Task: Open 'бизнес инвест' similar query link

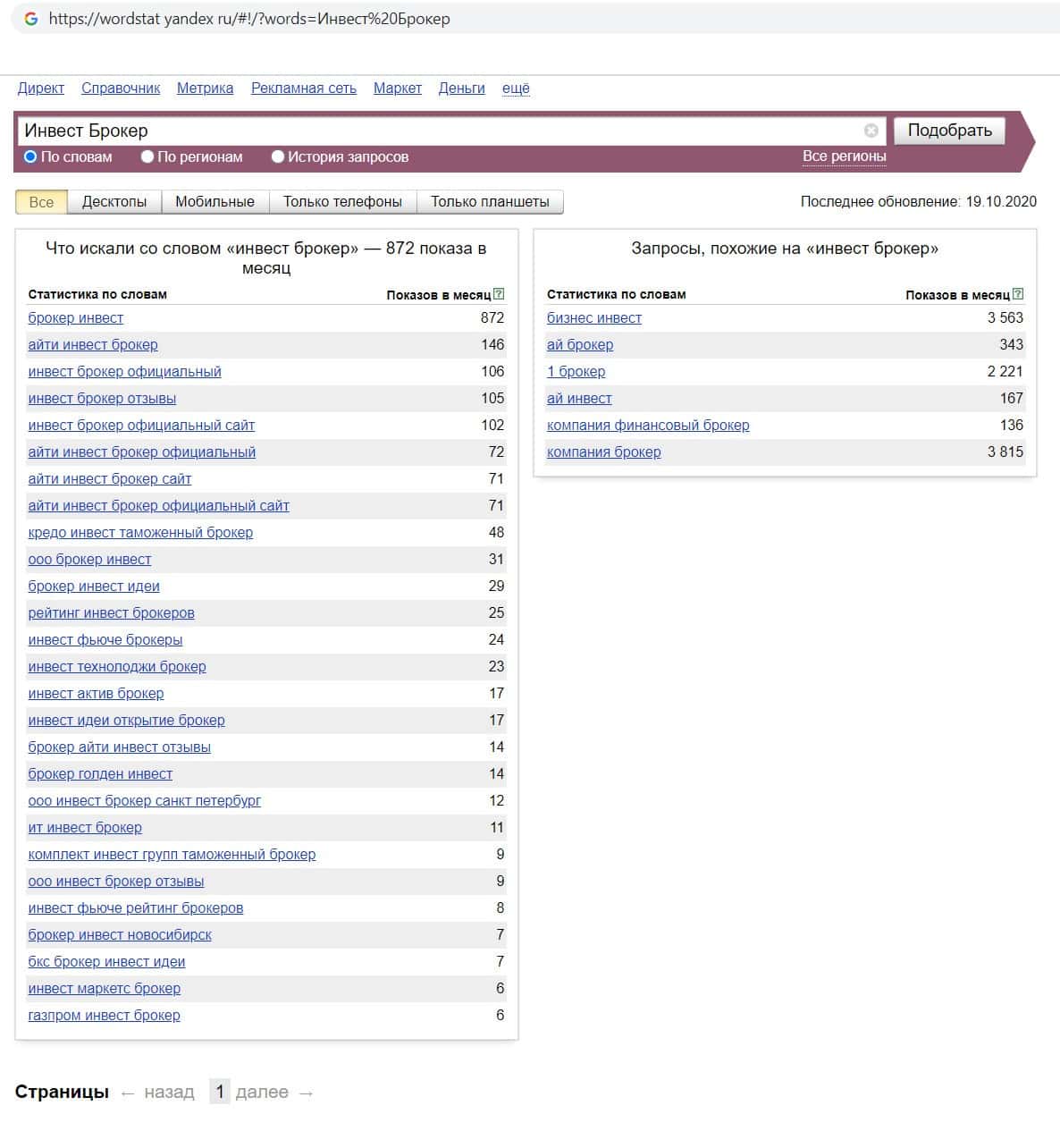Action: coord(594,317)
